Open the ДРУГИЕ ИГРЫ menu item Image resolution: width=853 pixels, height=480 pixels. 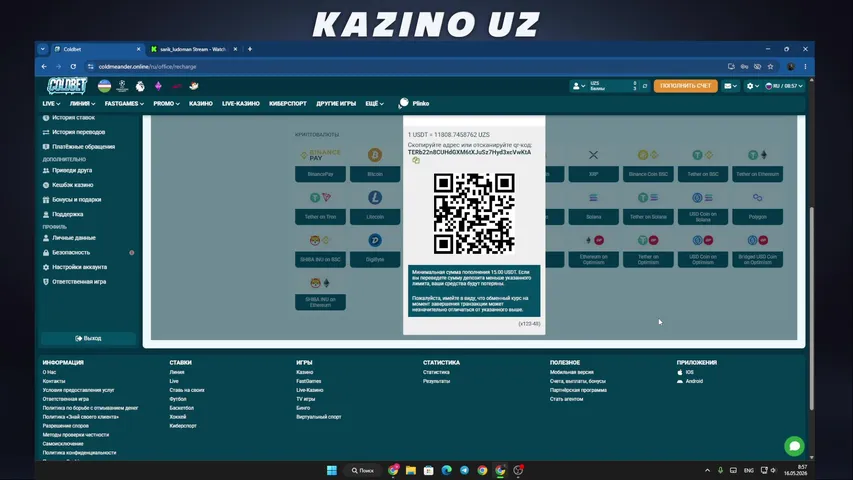click(x=336, y=103)
